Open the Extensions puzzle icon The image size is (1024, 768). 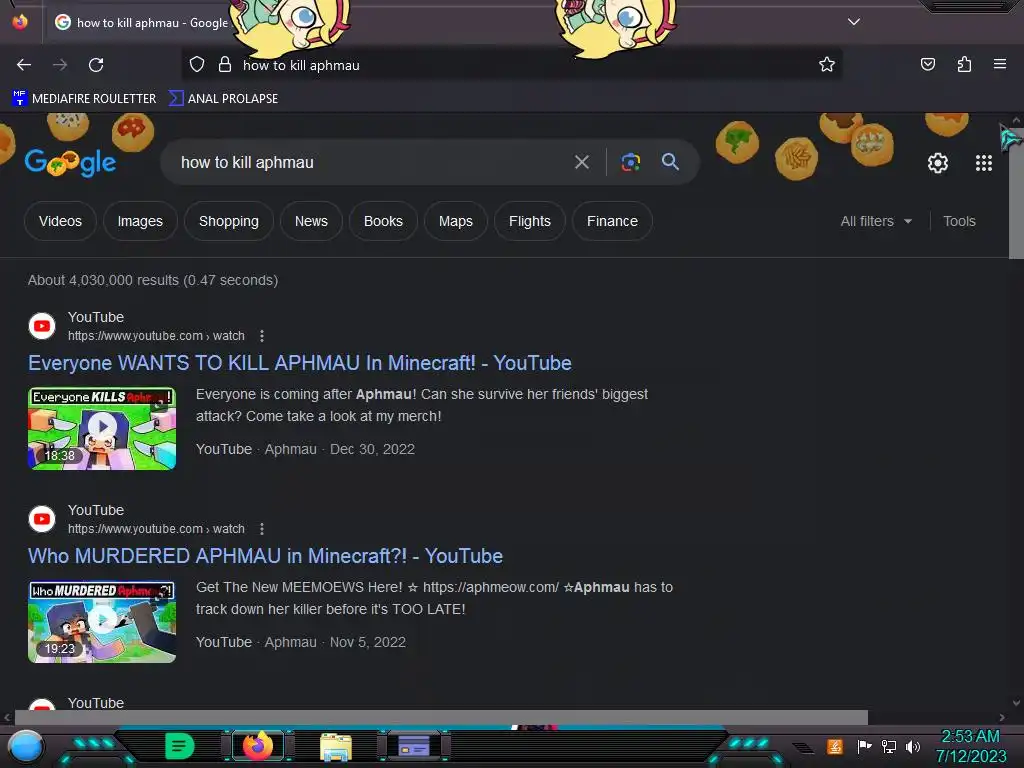(964, 64)
